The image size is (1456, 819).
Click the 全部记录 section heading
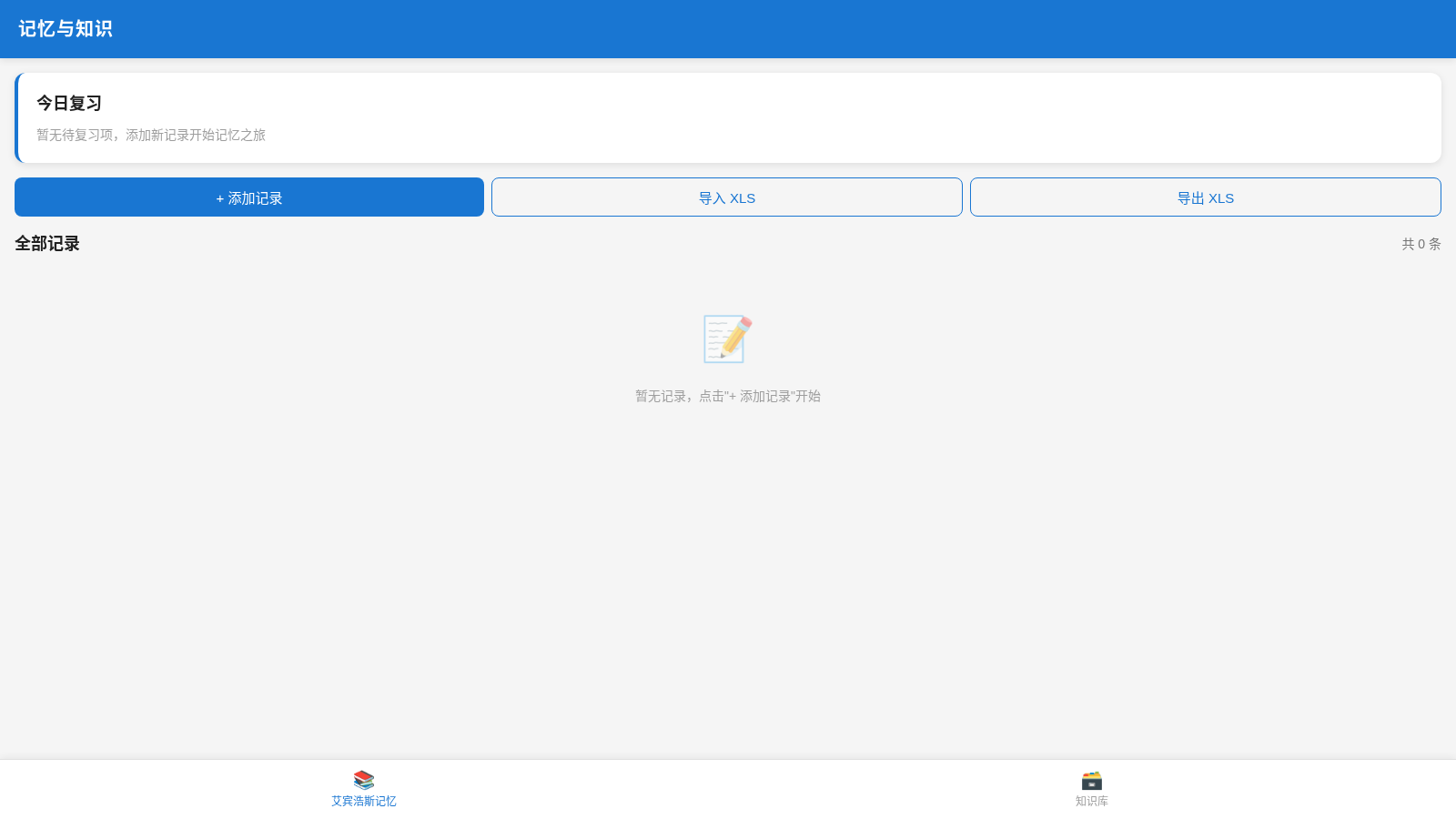(x=47, y=244)
